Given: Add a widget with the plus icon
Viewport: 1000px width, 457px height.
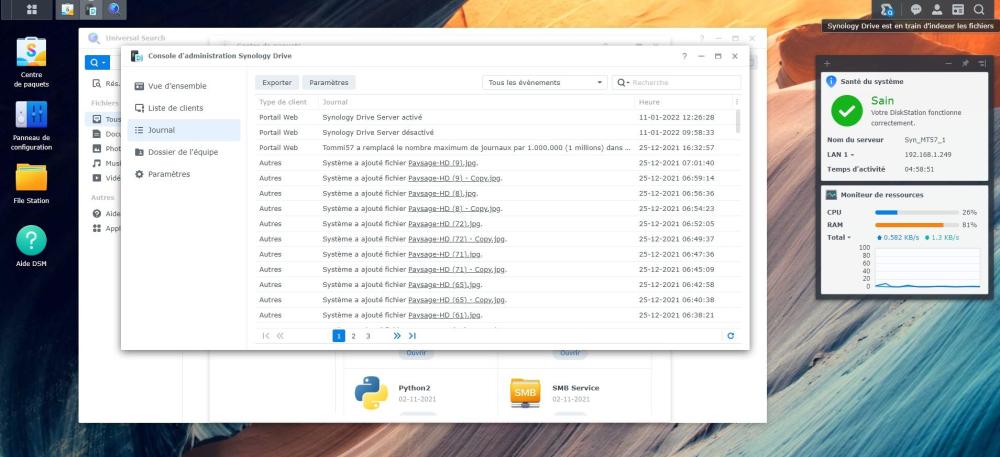Looking at the screenshot, I should 827,64.
